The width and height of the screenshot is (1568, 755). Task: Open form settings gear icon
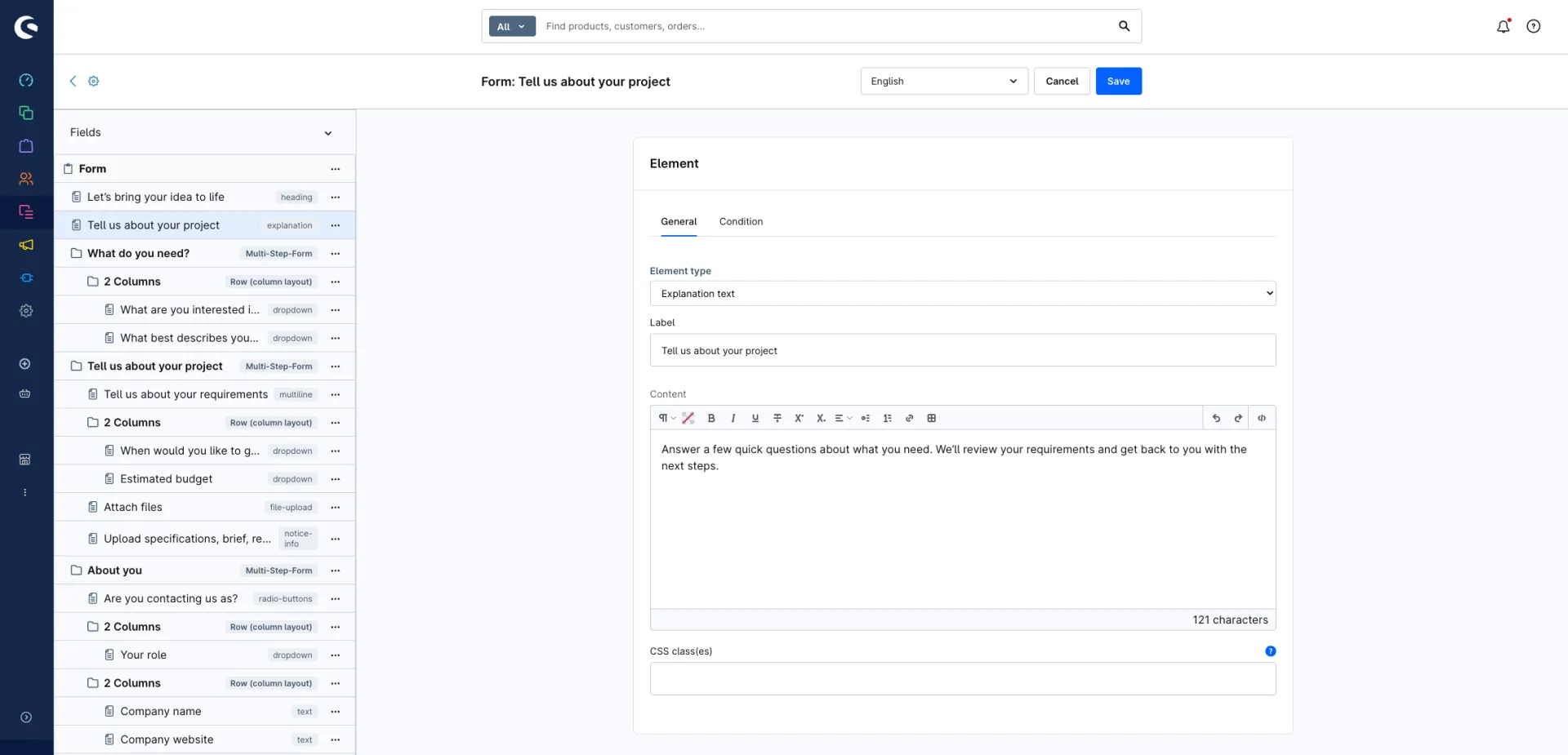point(94,81)
